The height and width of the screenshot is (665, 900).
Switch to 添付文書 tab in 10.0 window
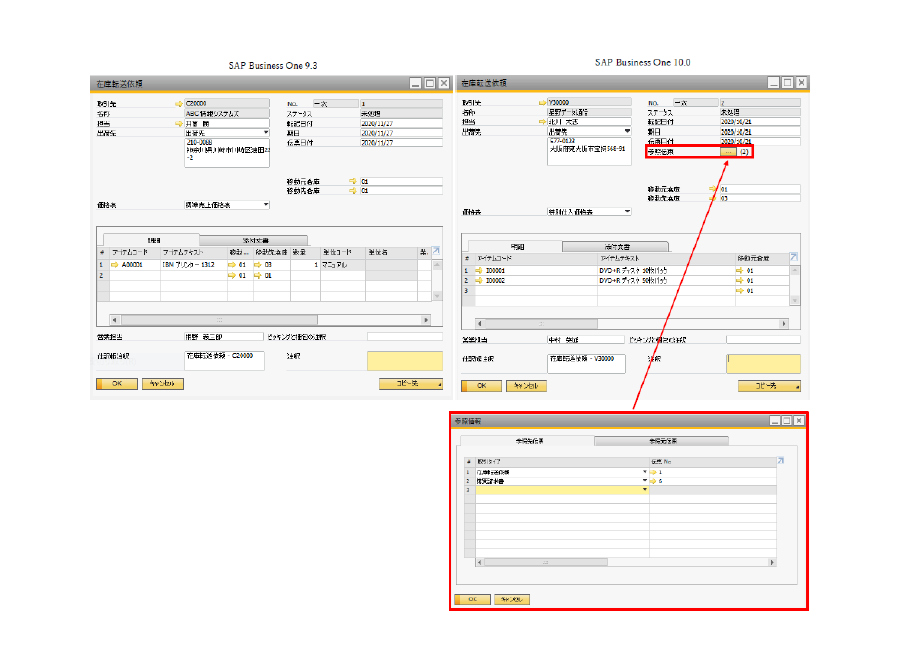coord(616,247)
